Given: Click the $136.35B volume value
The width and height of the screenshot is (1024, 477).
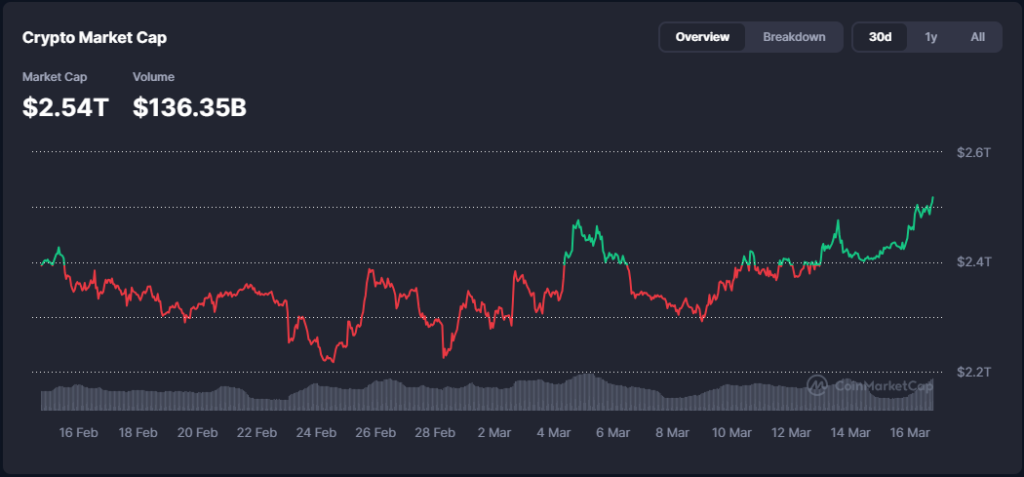Looking at the screenshot, I should [x=189, y=107].
